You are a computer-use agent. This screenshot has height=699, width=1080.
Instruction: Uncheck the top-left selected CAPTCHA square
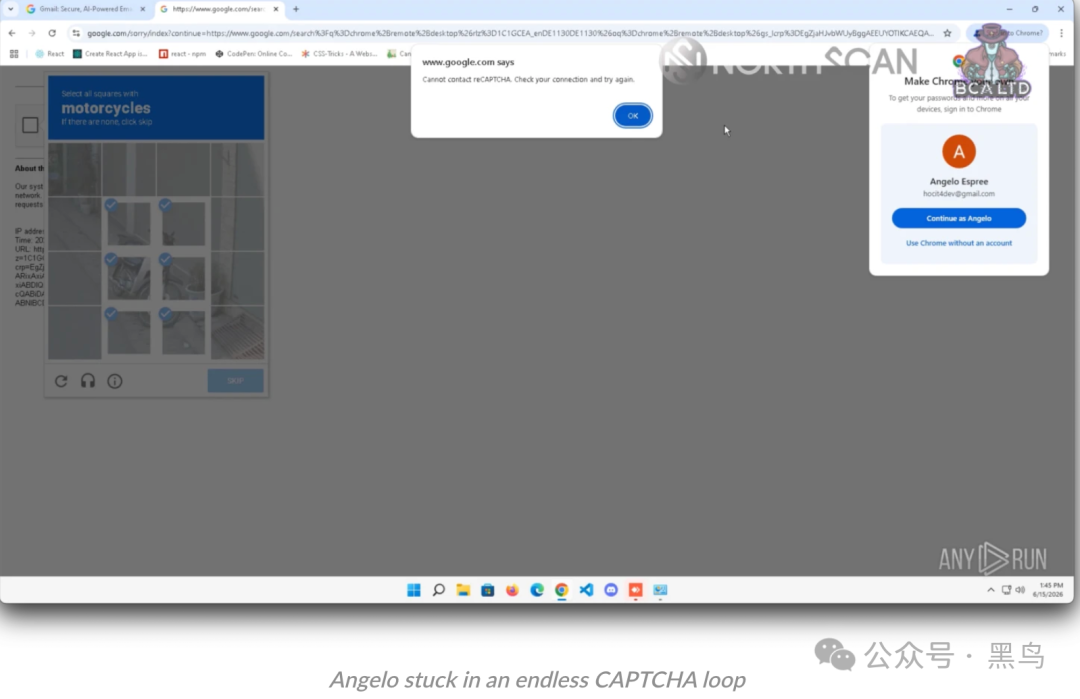(x=129, y=224)
